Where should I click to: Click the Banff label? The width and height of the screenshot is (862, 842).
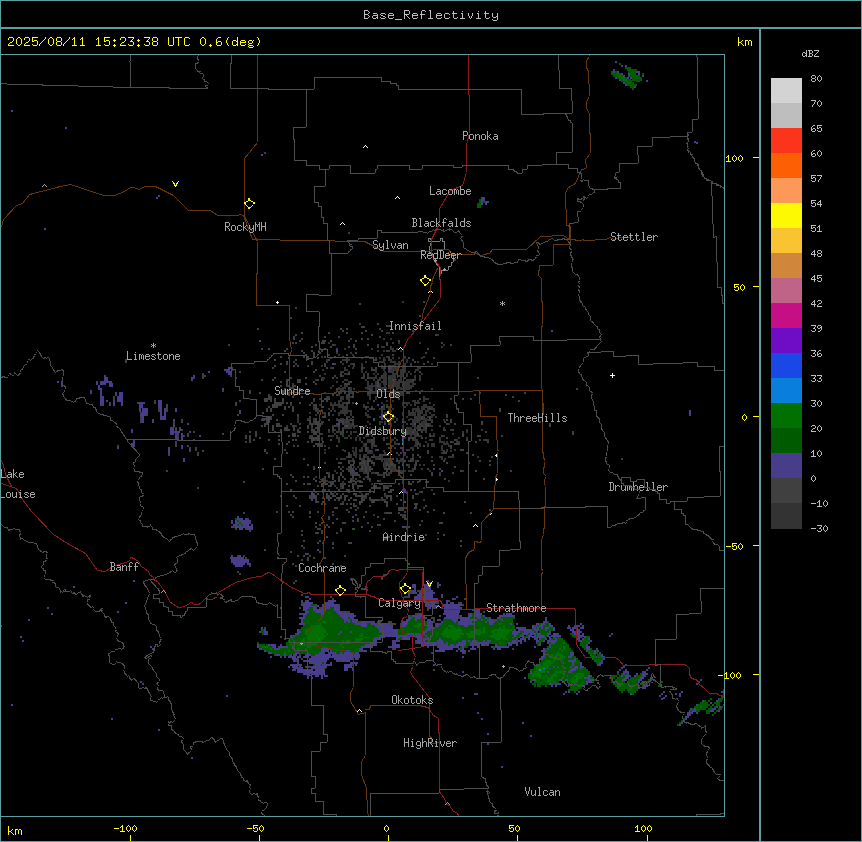[x=124, y=567]
